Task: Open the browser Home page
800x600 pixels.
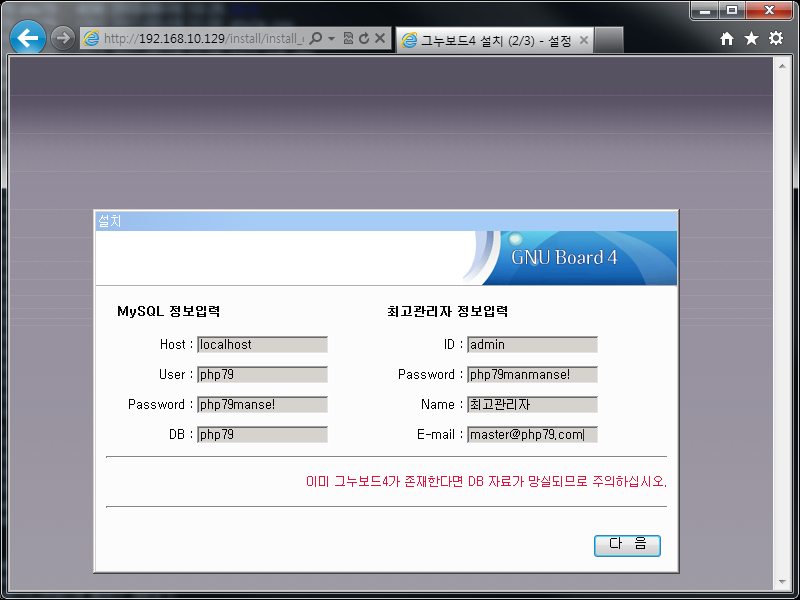Action: [x=727, y=38]
